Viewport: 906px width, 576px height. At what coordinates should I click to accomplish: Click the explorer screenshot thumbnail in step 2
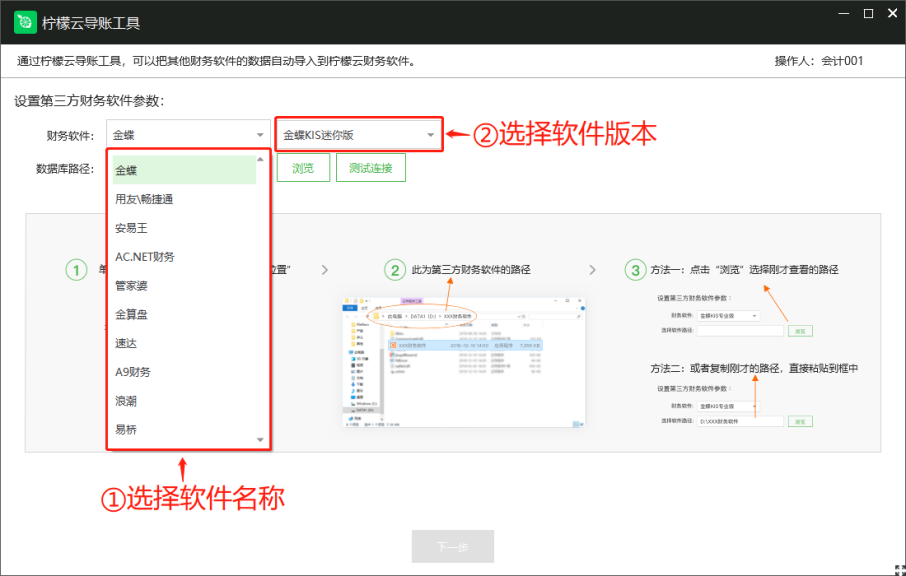tap(464, 362)
